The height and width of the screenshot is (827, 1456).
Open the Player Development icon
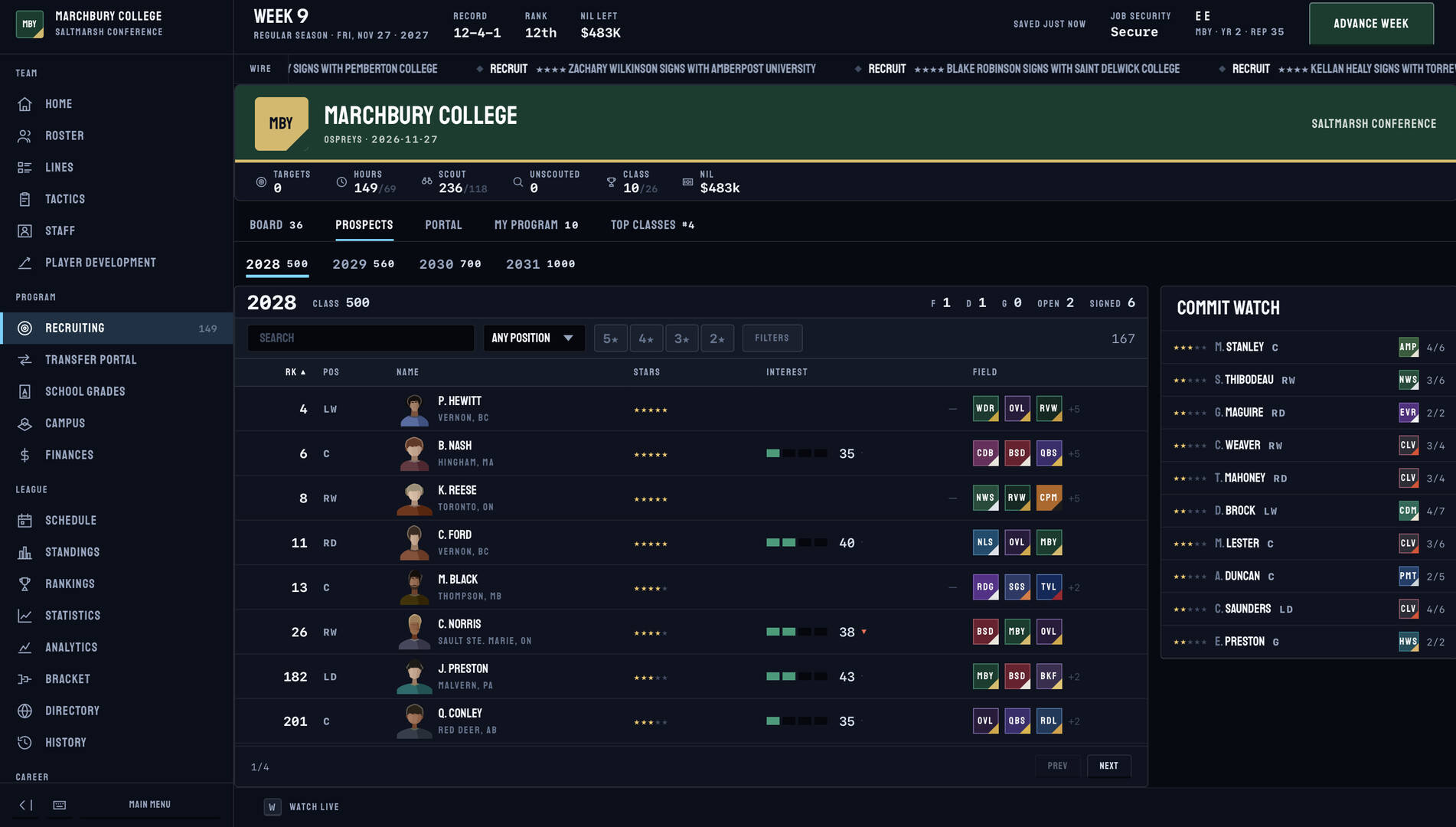pyautogui.click(x=24, y=263)
